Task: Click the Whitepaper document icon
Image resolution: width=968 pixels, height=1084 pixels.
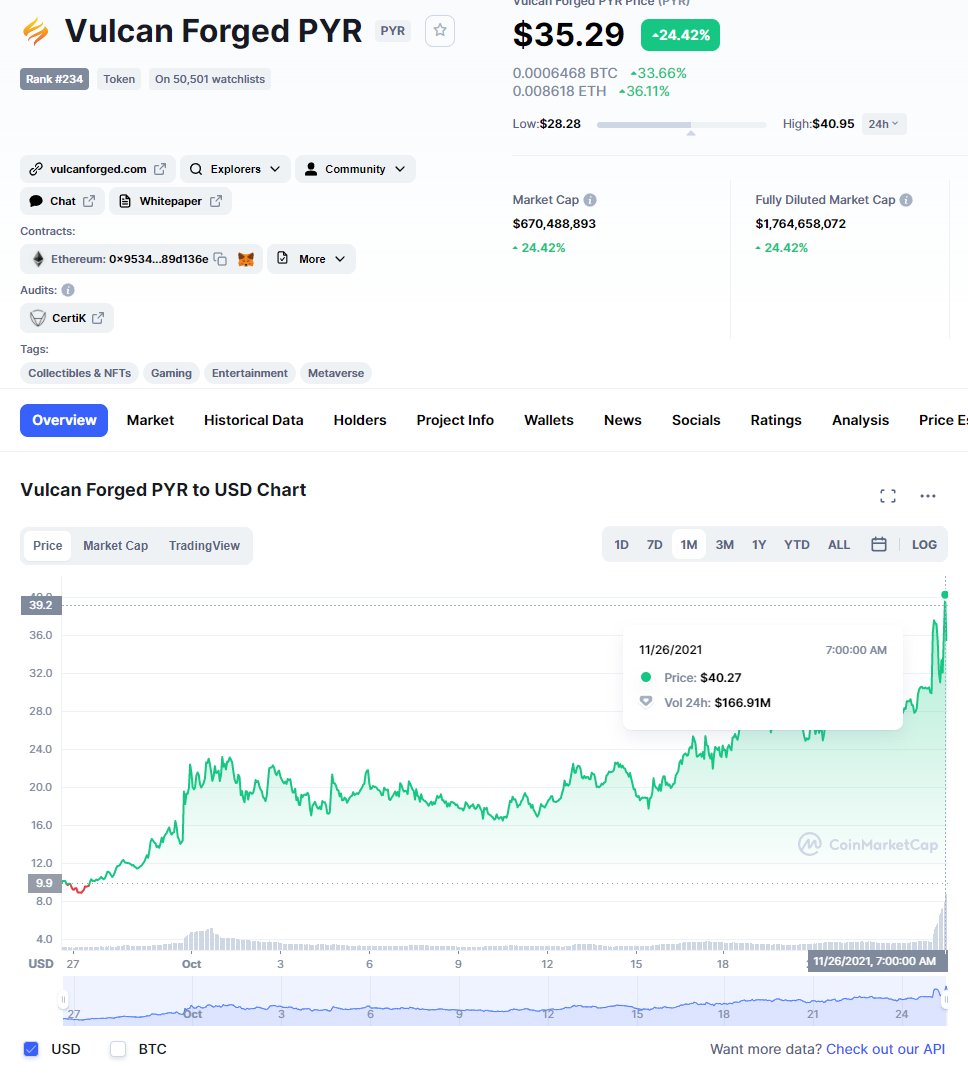Action: tap(125, 201)
